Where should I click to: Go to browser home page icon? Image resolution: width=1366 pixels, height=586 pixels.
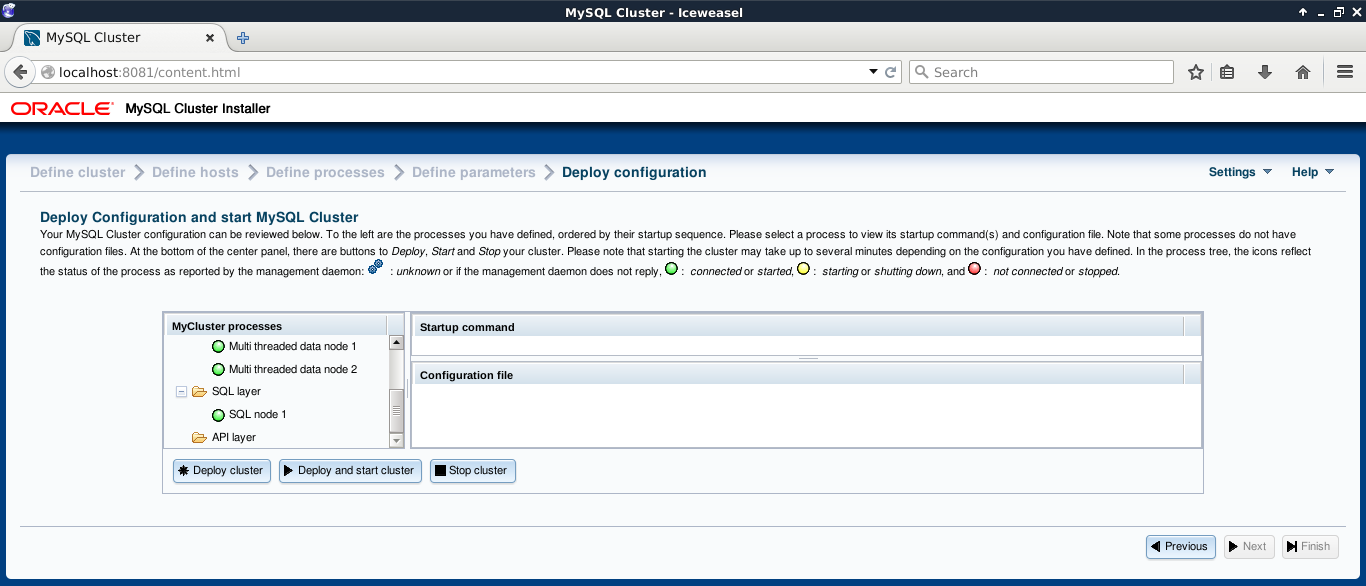click(x=1302, y=72)
